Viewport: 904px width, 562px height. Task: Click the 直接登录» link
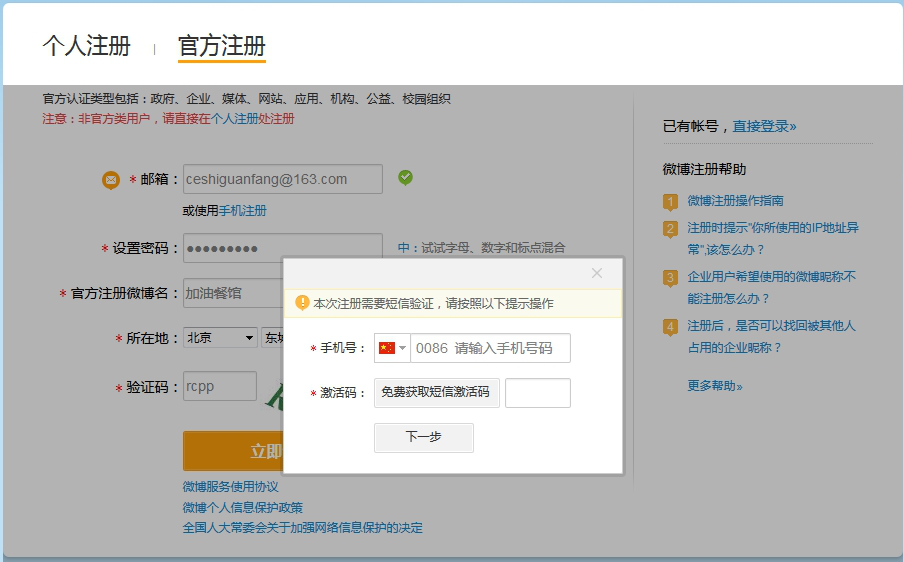(x=764, y=126)
